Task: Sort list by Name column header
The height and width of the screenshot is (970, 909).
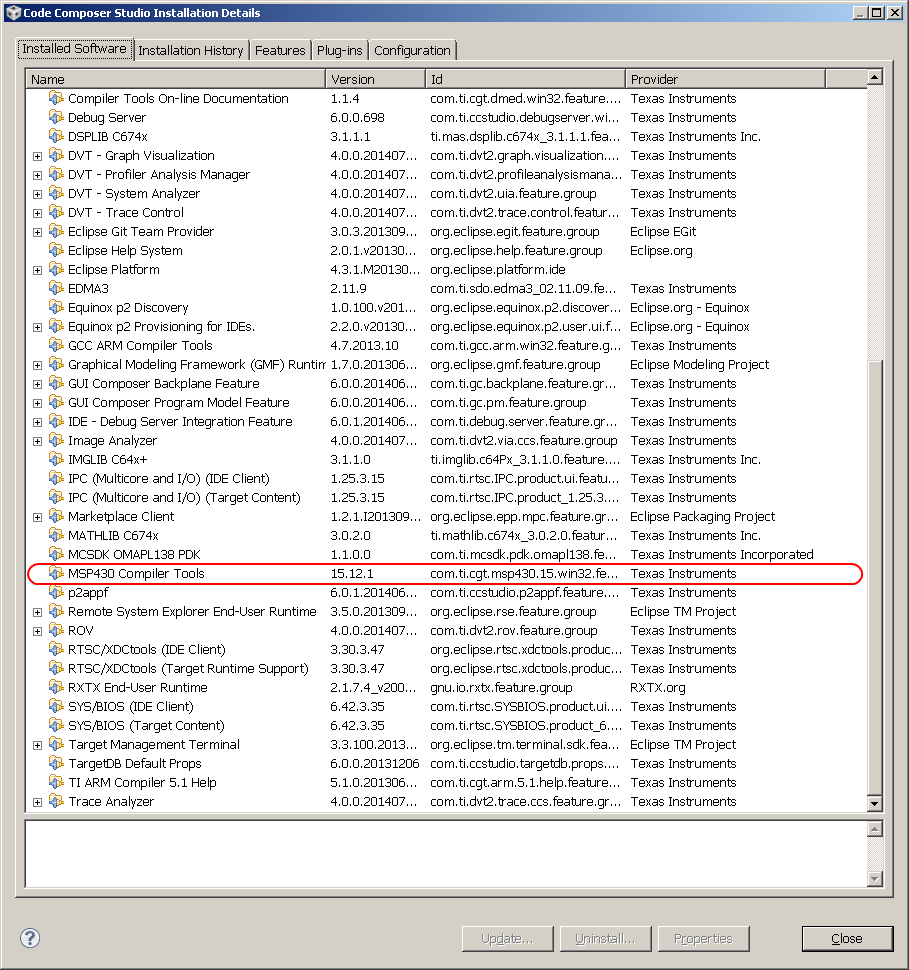Action: 176,79
